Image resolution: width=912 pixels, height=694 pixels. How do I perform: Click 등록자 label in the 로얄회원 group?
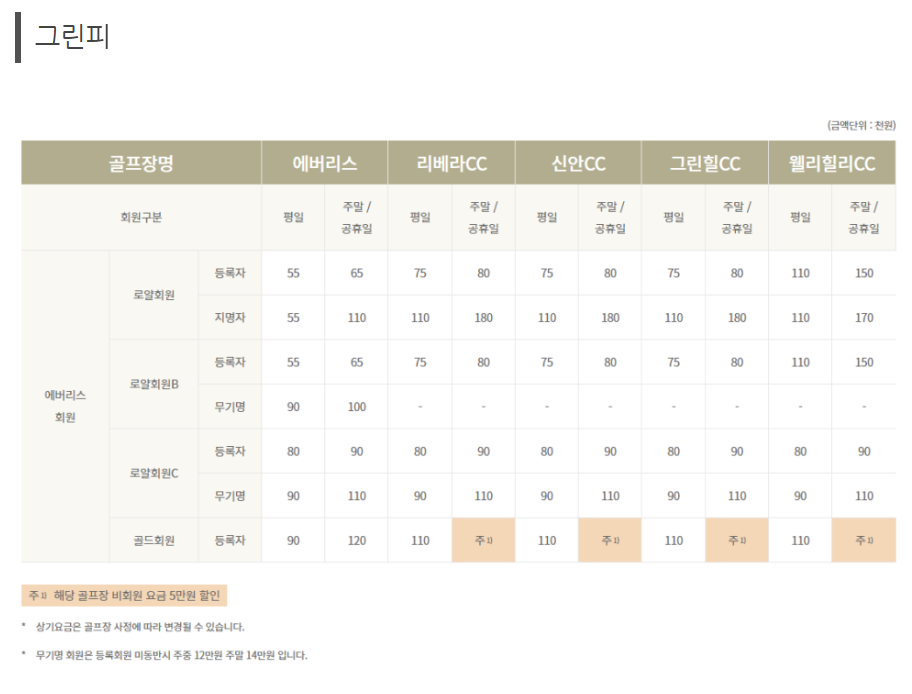(230, 273)
